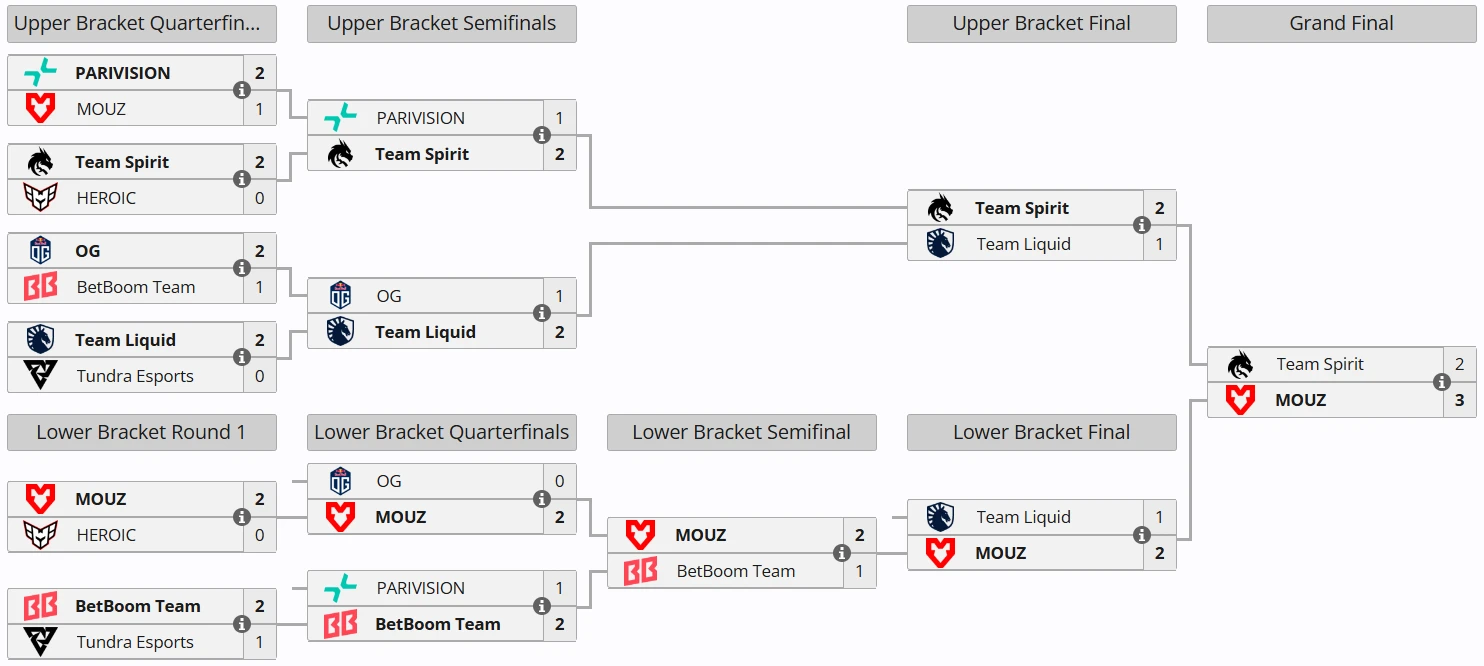Viewport: 1484px width, 666px height.
Task: Open info for PARIVISION vs BetBoom lower quarterfinal
Action: coord(542,606)
